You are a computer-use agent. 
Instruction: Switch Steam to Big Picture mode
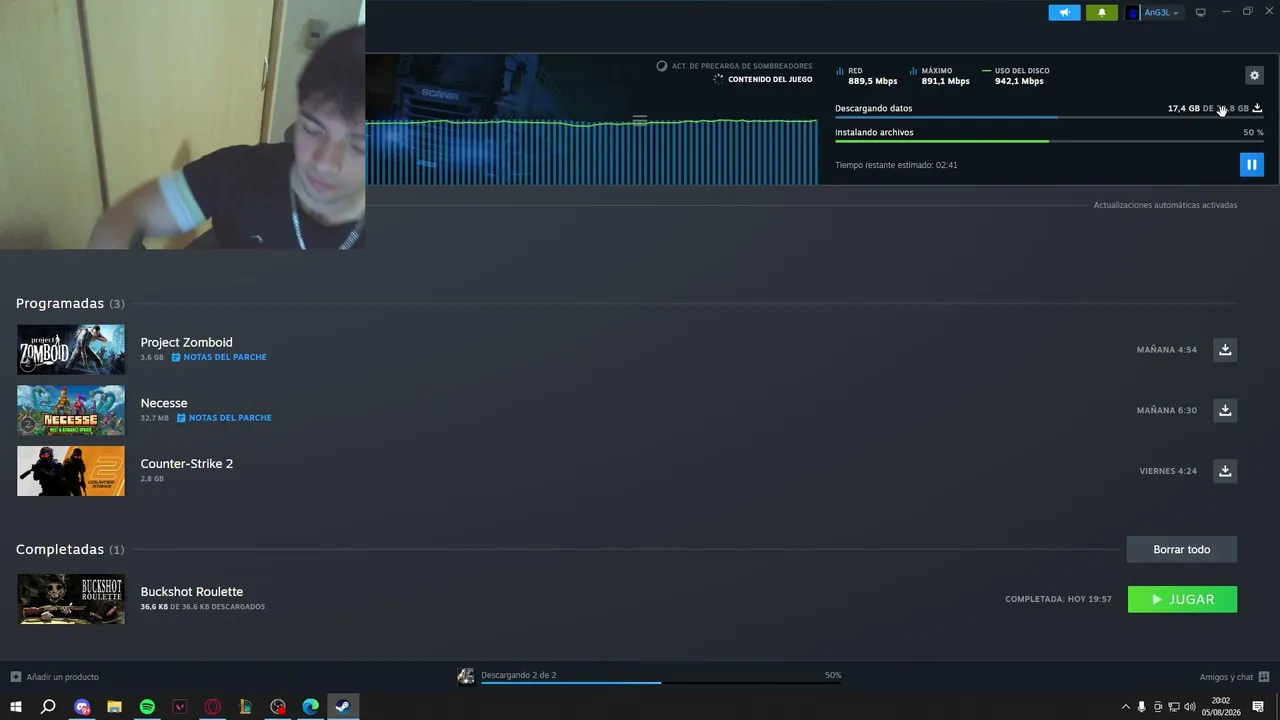[1201, 12]
